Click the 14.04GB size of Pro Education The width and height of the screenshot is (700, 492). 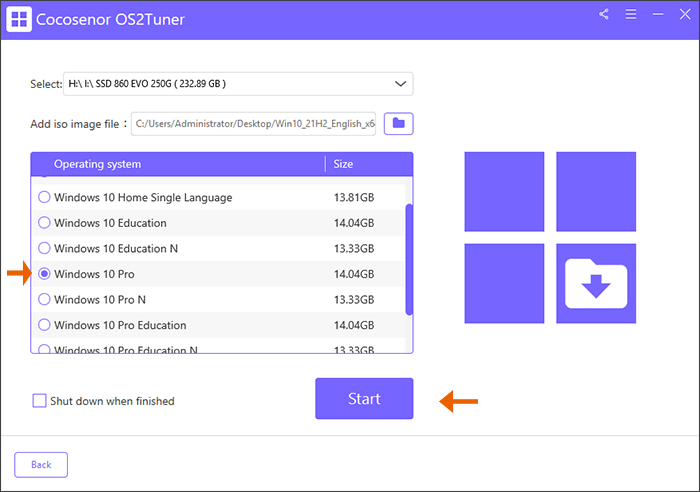pos(354,325)
